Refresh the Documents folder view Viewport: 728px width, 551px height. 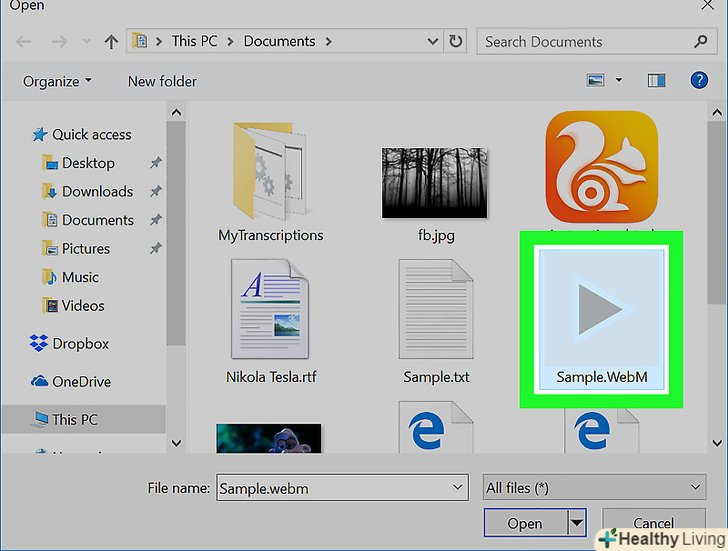tap(456, 42)
